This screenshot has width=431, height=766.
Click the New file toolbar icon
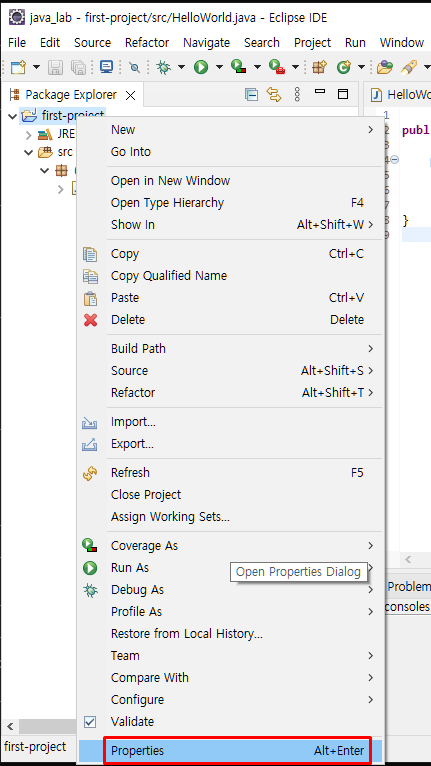[x=18, y=67]
